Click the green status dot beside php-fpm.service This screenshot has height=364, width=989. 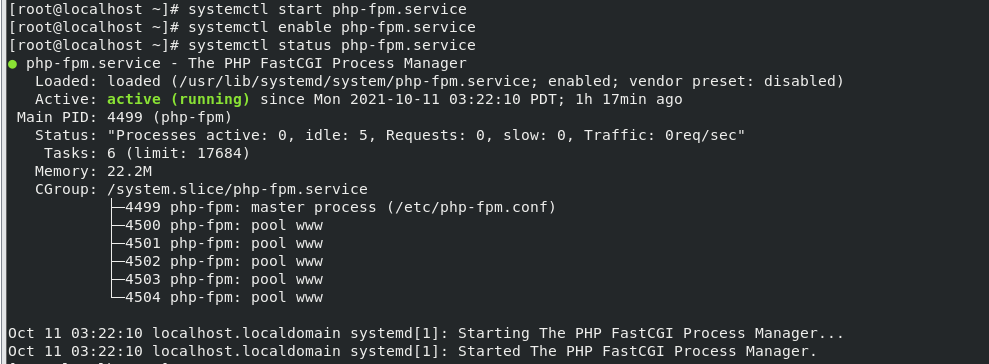13,64
